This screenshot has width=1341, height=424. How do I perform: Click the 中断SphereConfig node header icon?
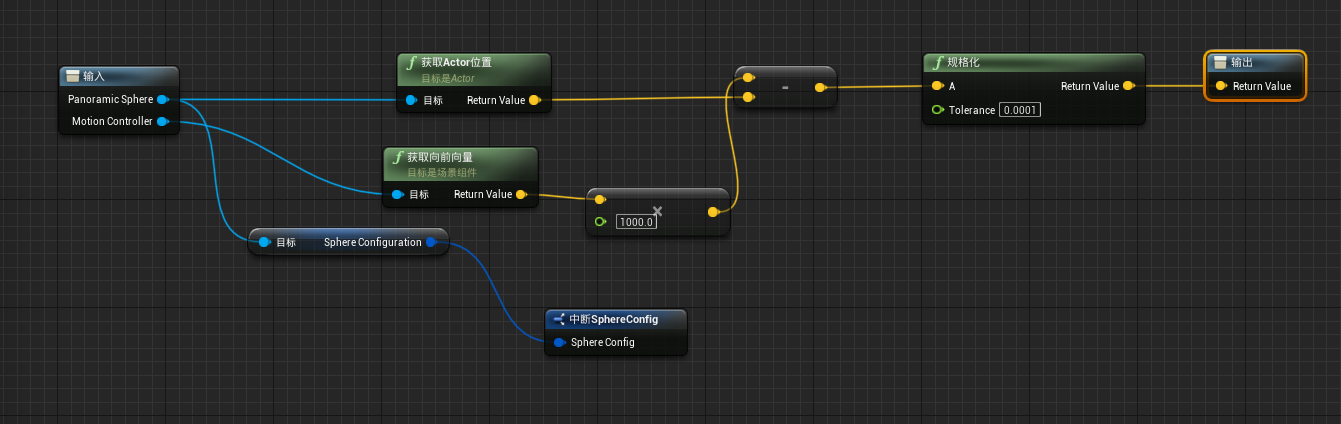tap(559, 319)
